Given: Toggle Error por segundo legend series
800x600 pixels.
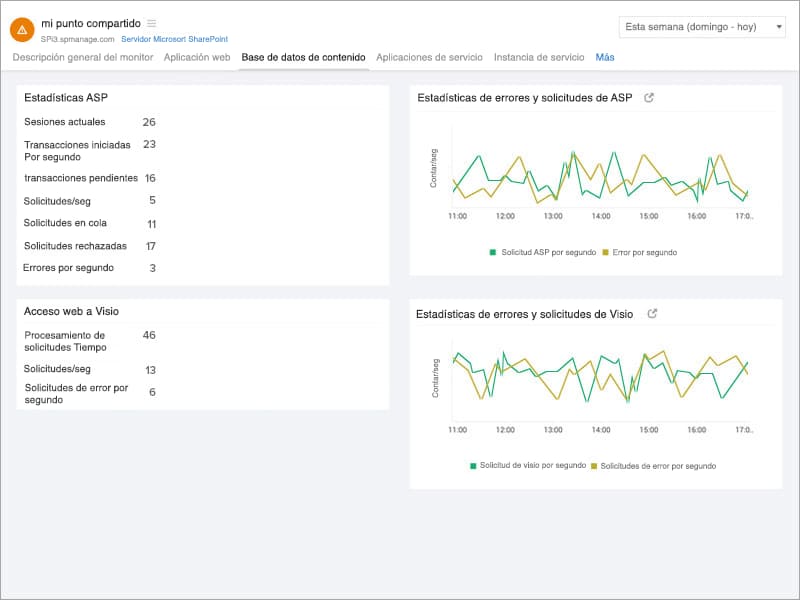Looking at the screenshot, I should [639, 253].
